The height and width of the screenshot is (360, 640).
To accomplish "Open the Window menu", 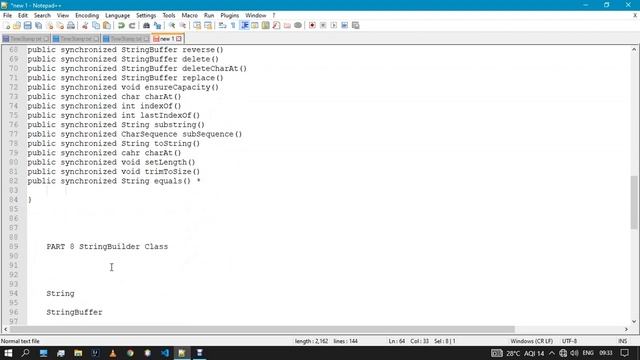I will point(256,16).
